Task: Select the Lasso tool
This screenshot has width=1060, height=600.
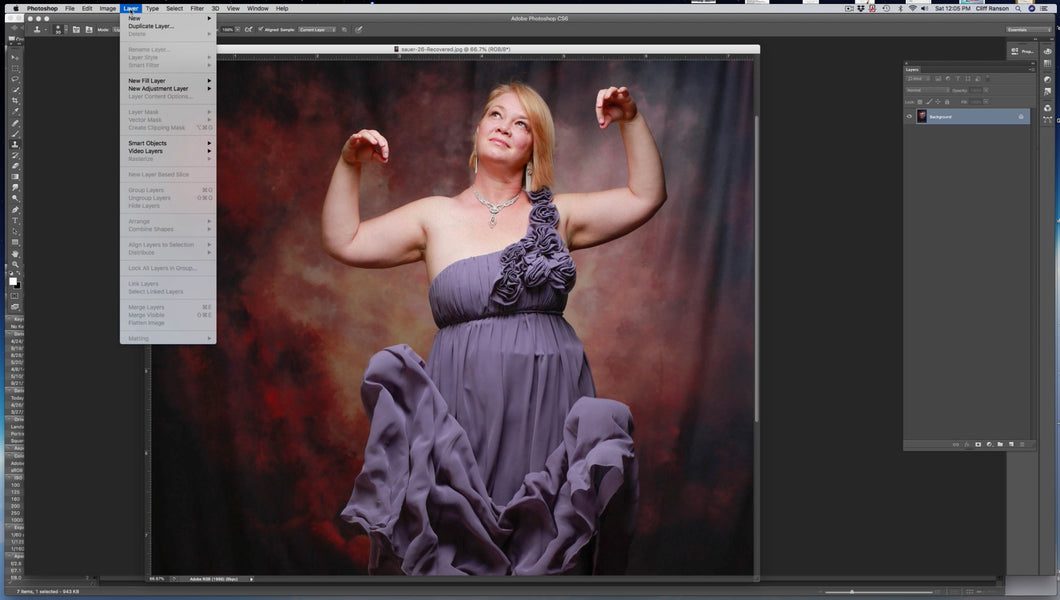Action: click(15, 79)
